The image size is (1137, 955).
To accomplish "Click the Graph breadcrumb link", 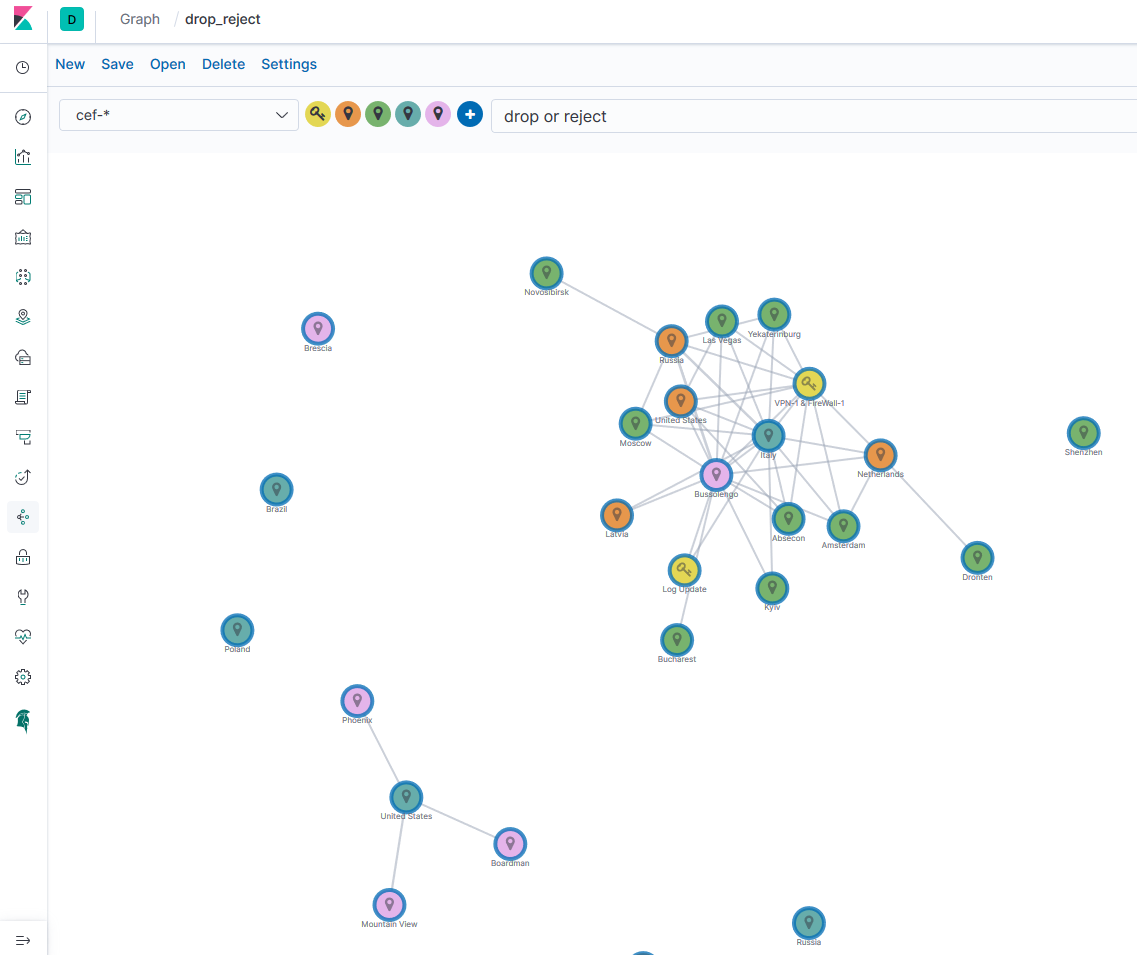I will [x=139, y=19].
